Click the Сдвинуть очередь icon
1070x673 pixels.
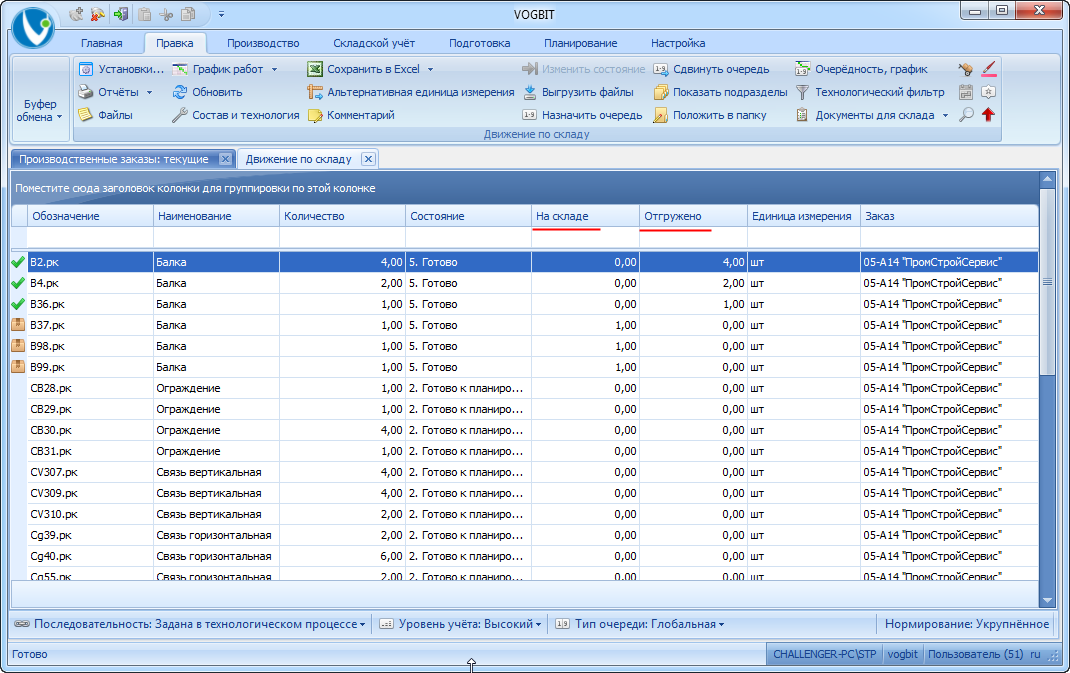661,69
